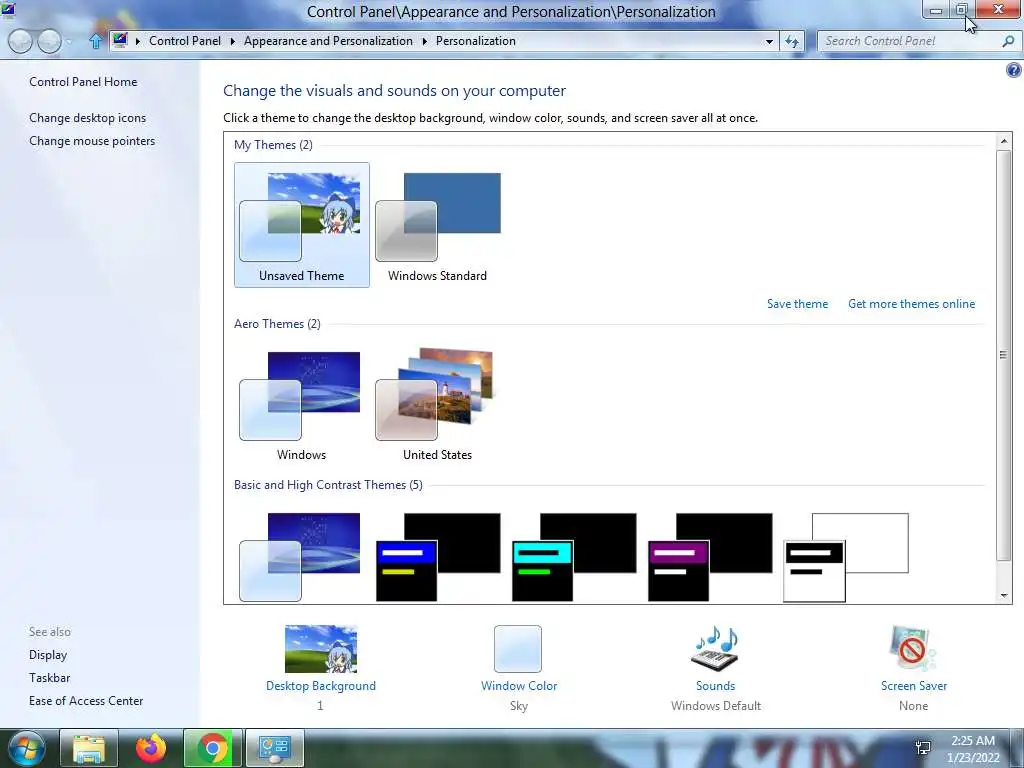The width and height of the screenshot is (1024, 768).
Task: Click the Back navigation button
Action: point(20,41)
